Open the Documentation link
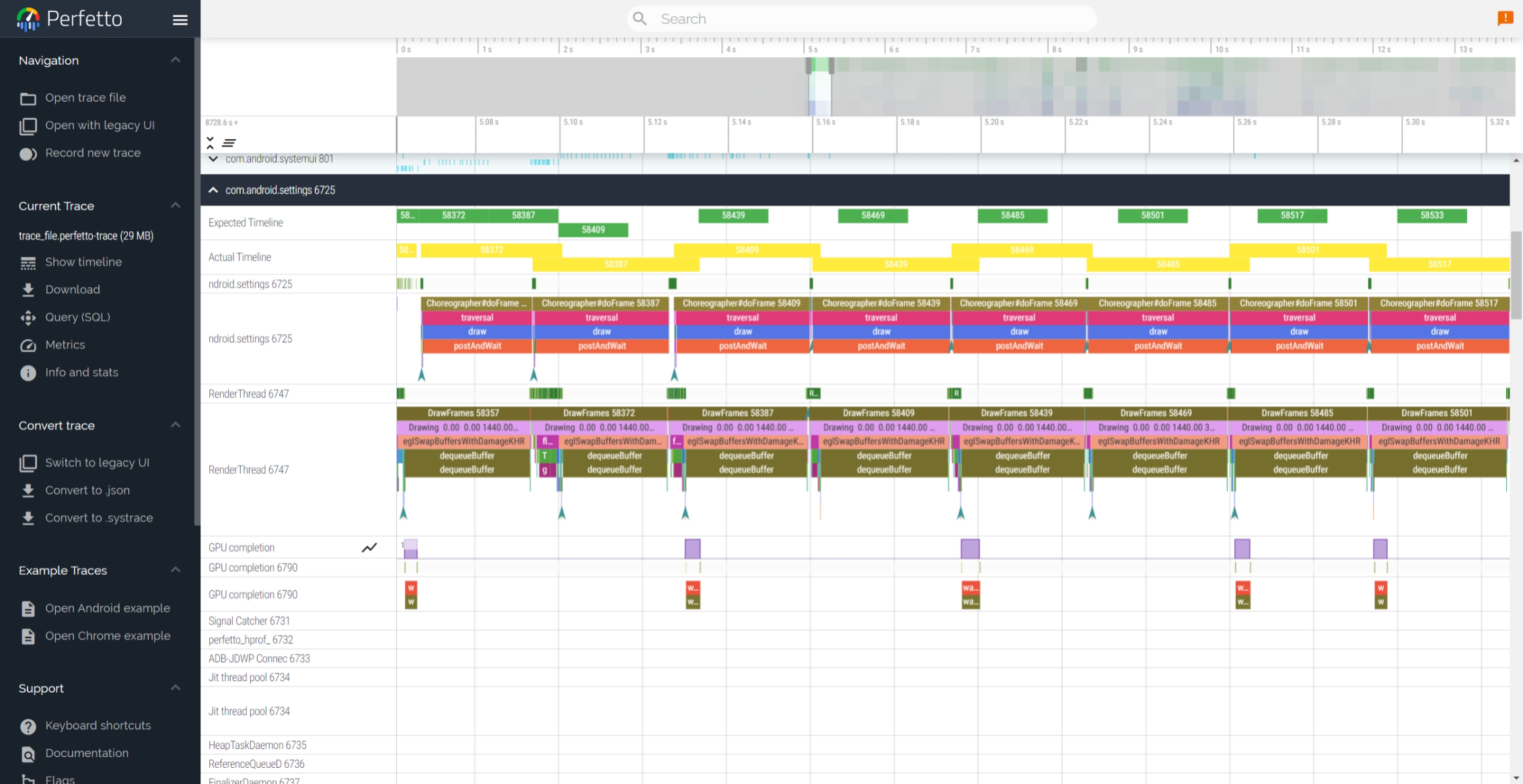 point(87,753)
